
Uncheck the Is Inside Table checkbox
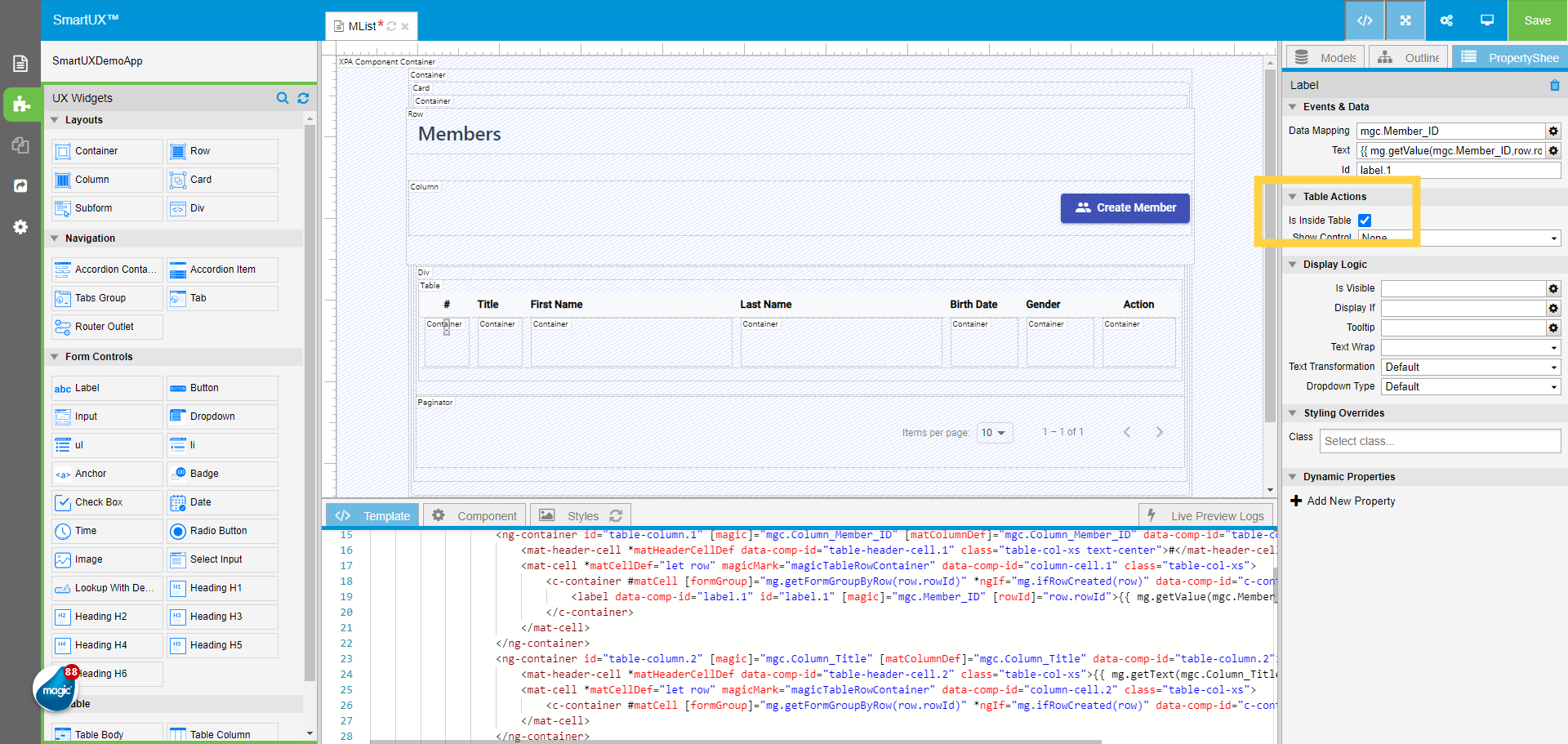point(1365,220)
